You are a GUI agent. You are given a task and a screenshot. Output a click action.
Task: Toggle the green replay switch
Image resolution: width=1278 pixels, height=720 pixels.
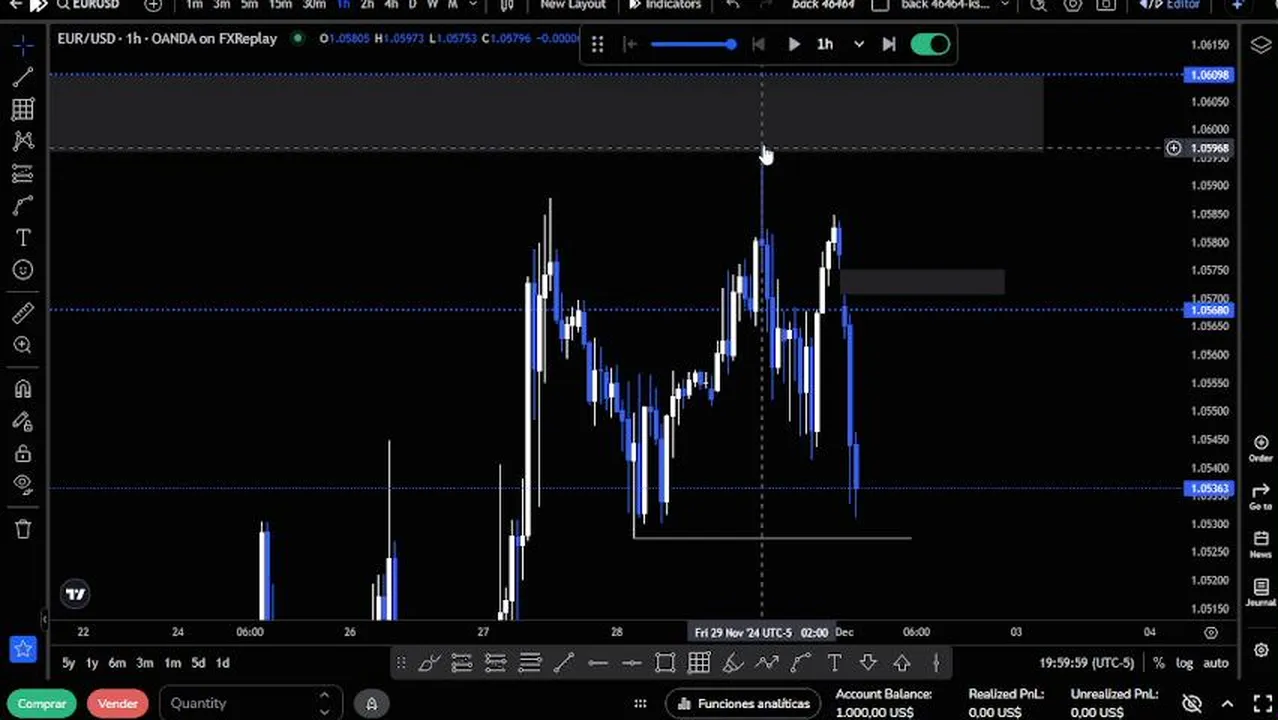[x=930, y=45]
